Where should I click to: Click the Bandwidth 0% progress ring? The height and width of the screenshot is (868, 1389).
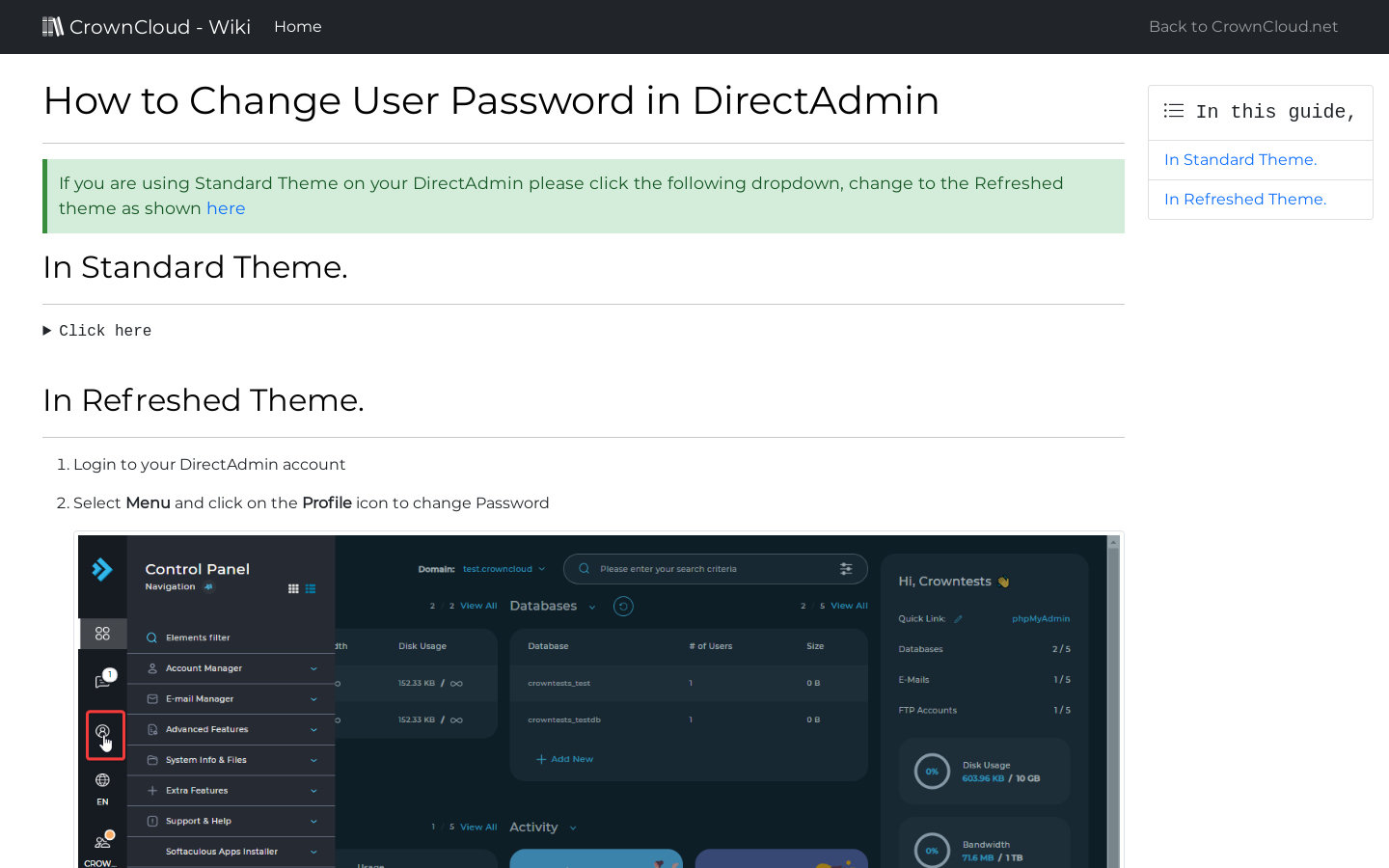pos(932,850)
